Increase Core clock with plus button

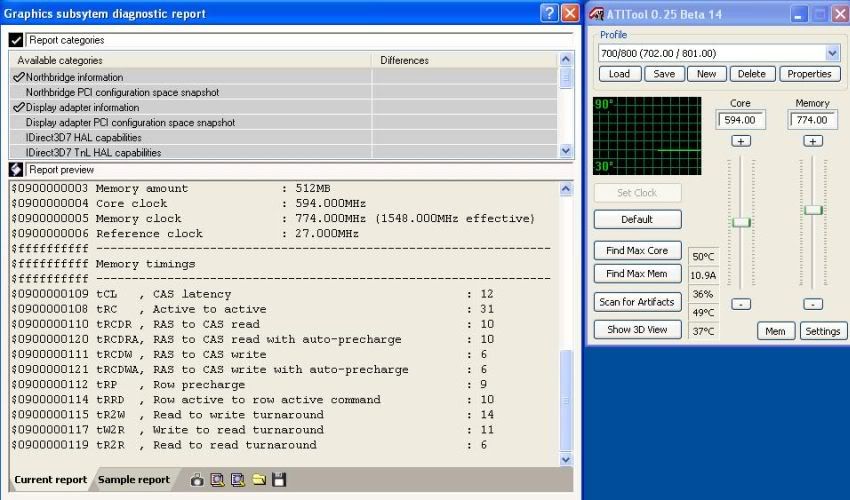(741, 141)
